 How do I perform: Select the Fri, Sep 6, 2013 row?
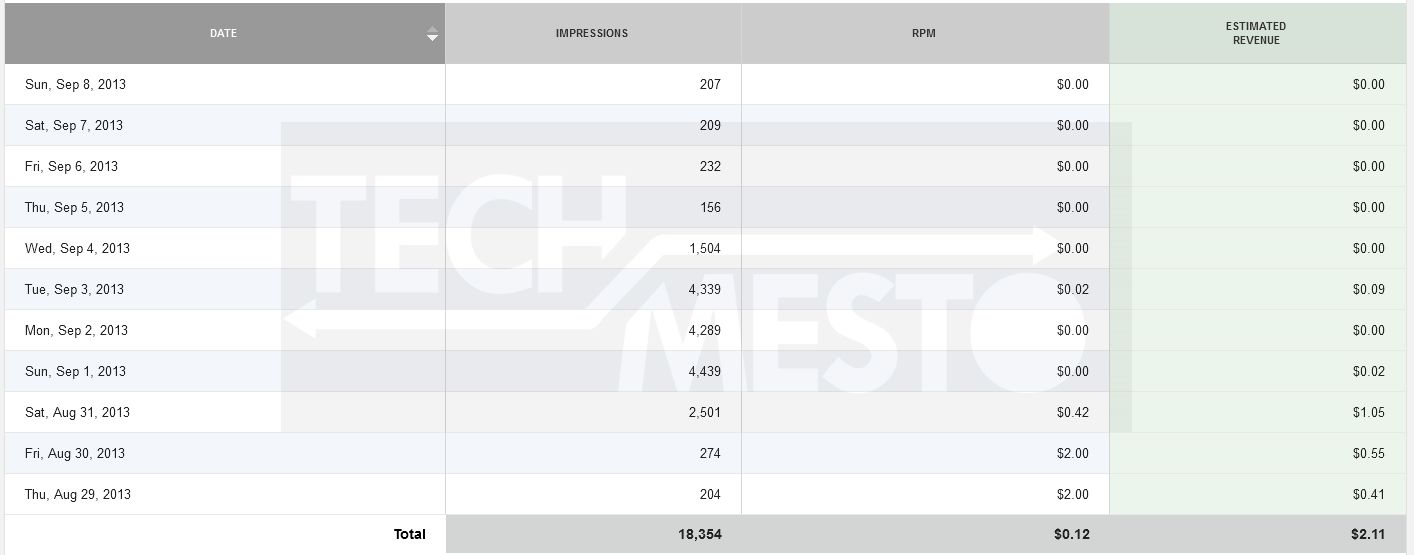click(x=705, y=166)
